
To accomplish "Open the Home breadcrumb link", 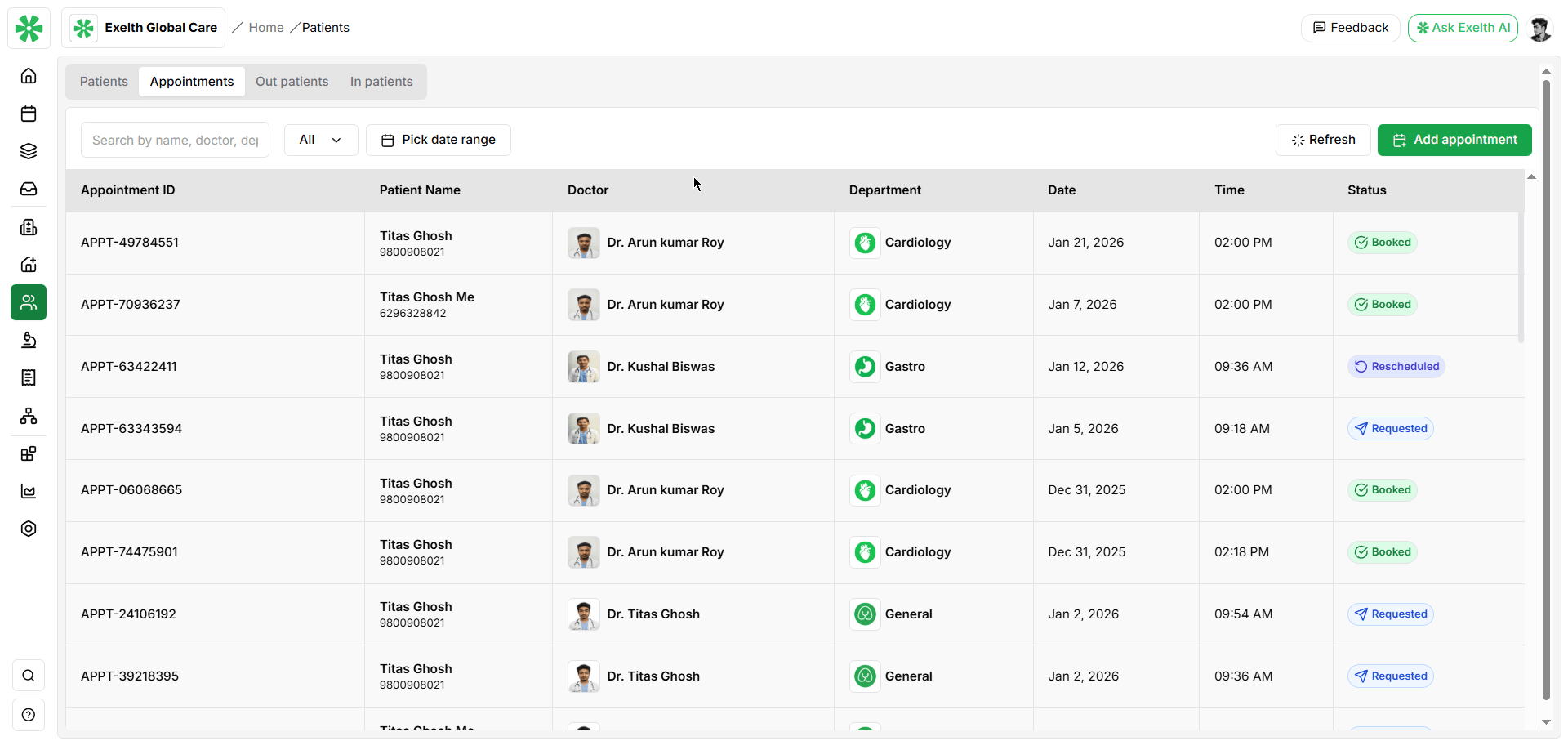I will coord(265,27).
